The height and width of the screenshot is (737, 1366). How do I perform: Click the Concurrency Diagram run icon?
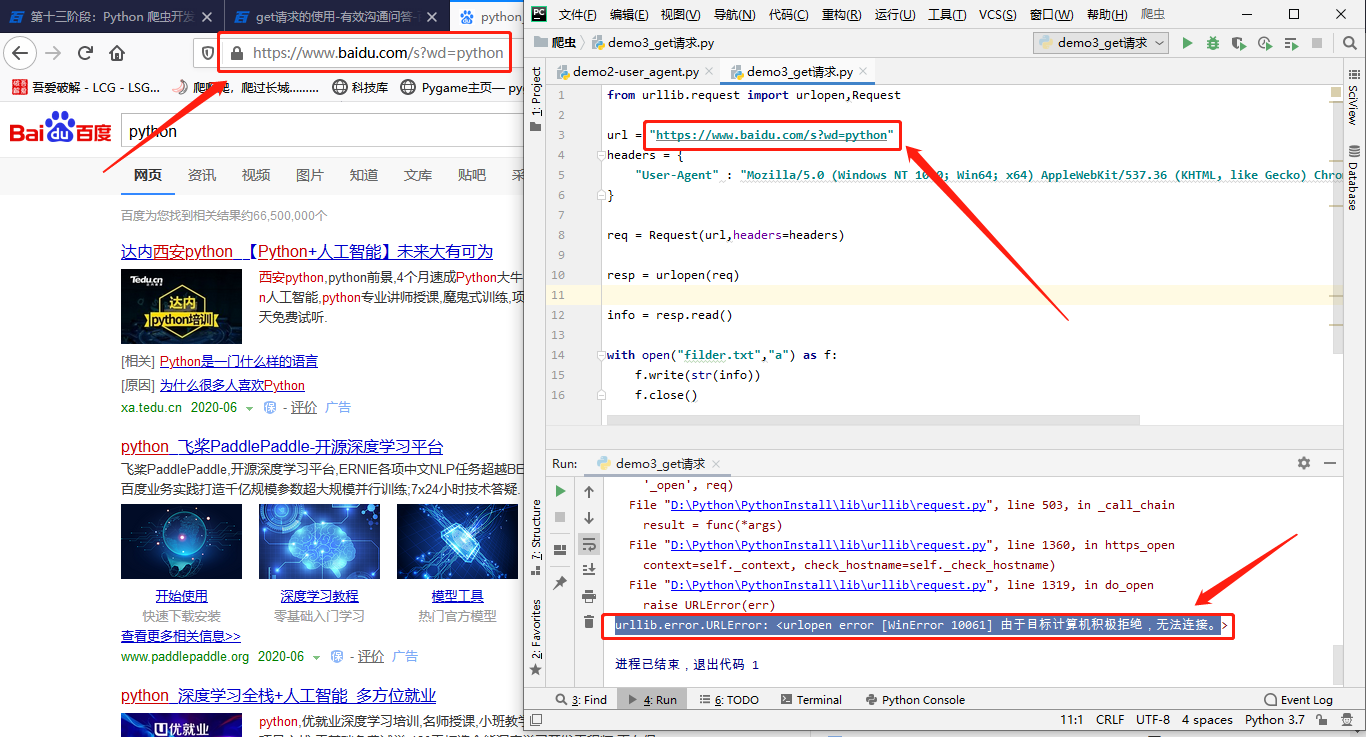point(1291,43)
